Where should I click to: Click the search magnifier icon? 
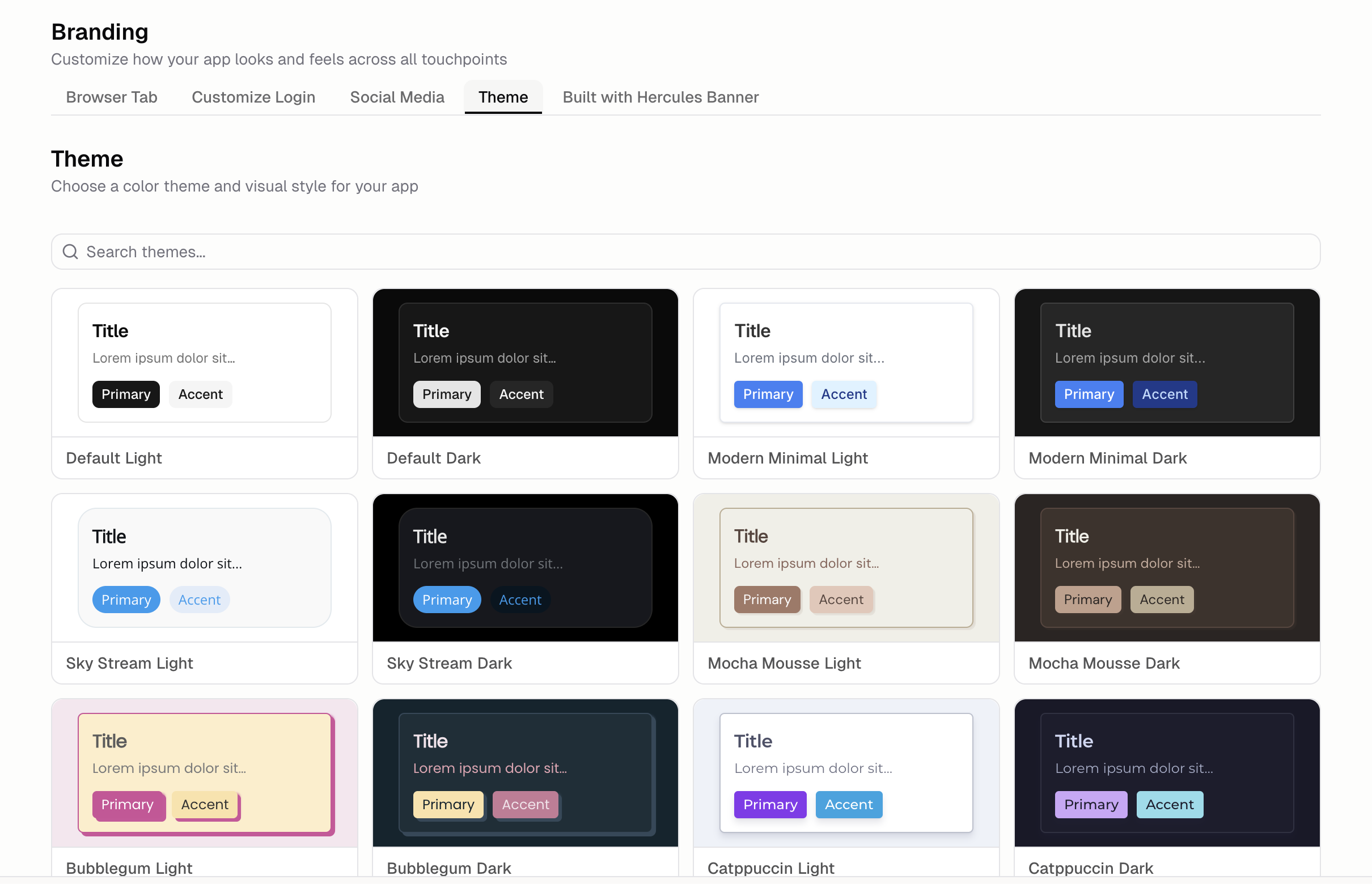[70, 252]
